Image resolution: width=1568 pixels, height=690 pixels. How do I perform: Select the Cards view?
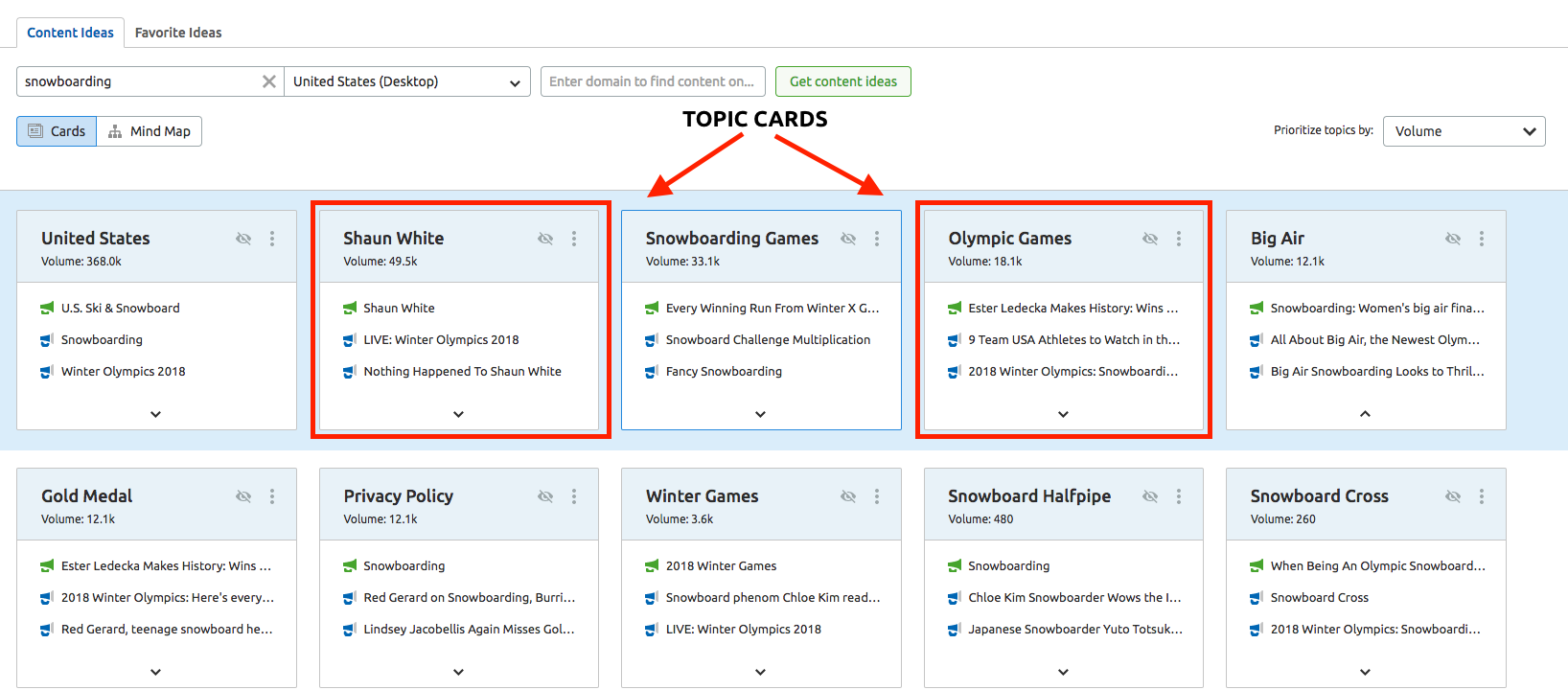click(57, 131)
